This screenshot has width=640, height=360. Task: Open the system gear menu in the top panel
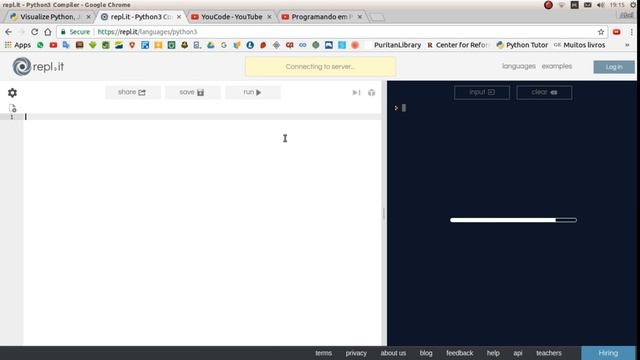pyautogui.click(x=633, y=5)
